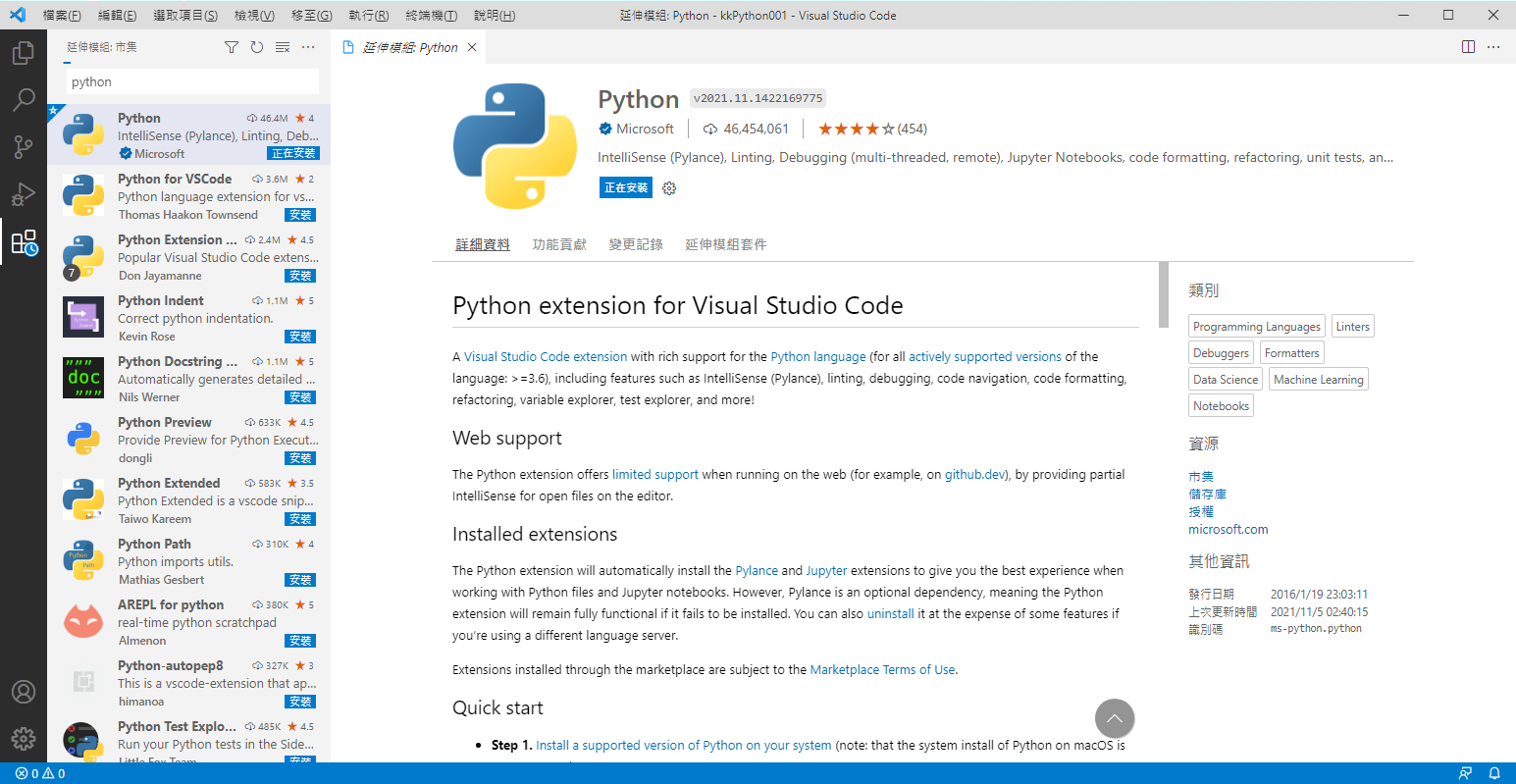This screenshot has height=784, width=1516.
Task: Open the Python extension manage gear
Action: (669, 188)
